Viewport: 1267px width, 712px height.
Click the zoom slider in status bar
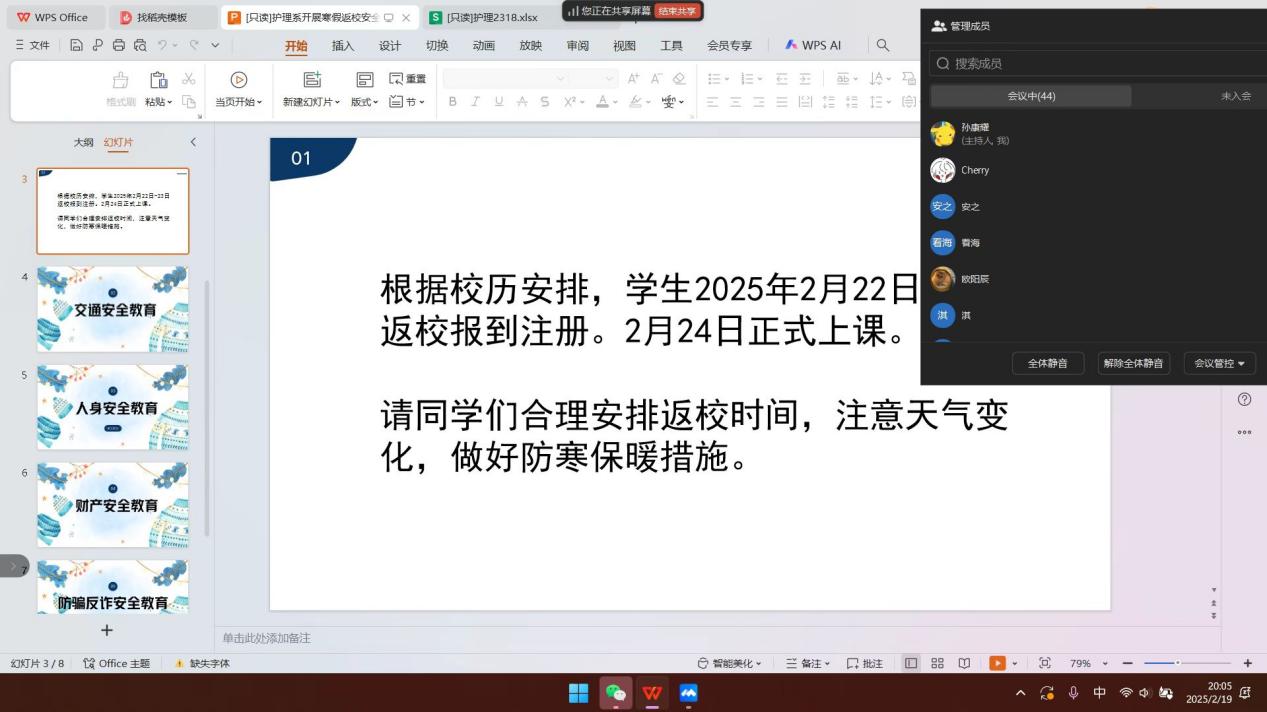(x=1187, y=663)
